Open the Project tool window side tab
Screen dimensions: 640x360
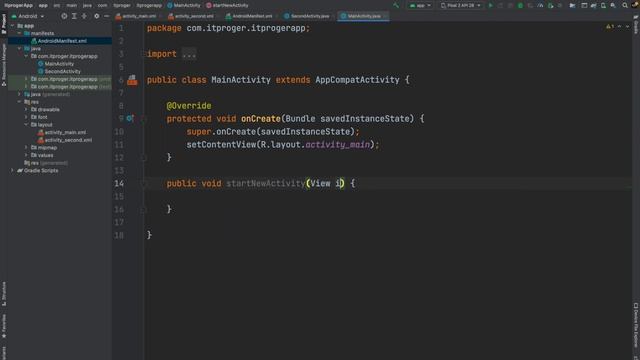(x=4, y=24)
